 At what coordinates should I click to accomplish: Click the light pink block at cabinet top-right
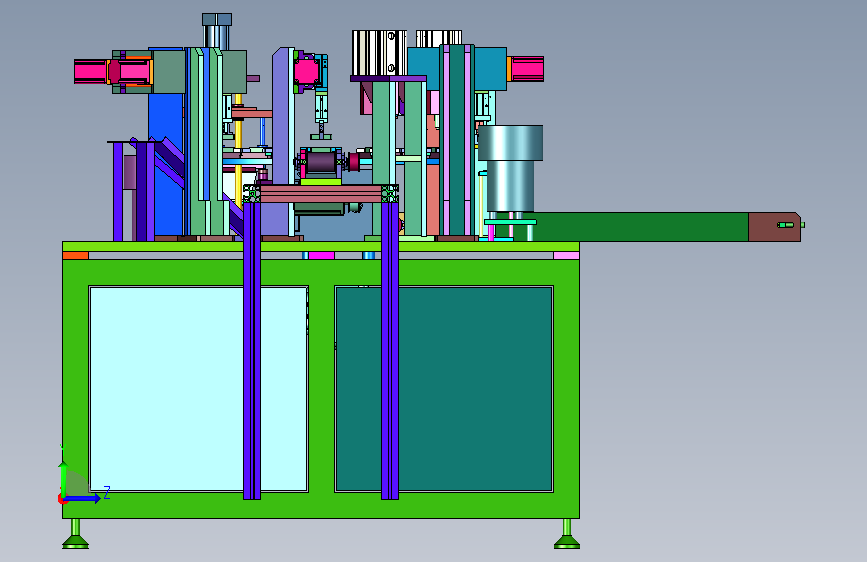566,256
